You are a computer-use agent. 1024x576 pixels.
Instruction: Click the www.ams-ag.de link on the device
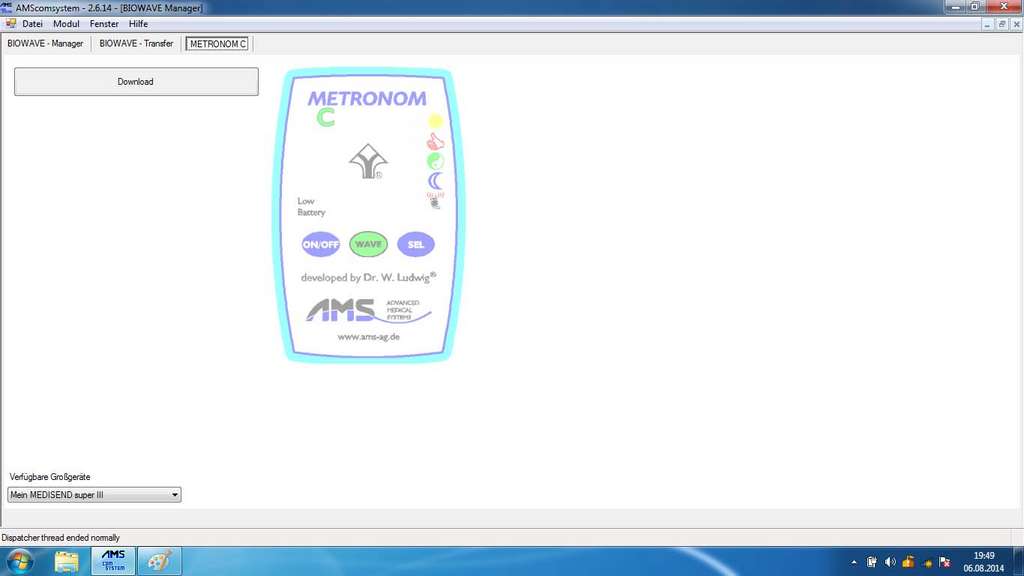click(368, 337)
